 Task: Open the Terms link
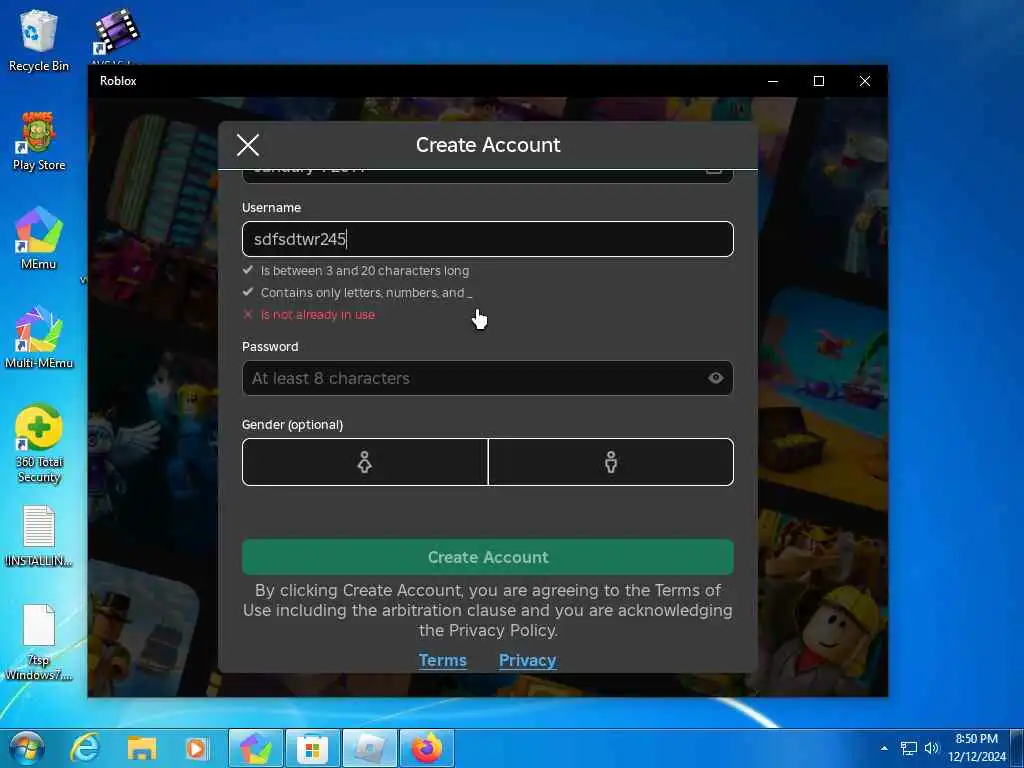pos(443,660)
